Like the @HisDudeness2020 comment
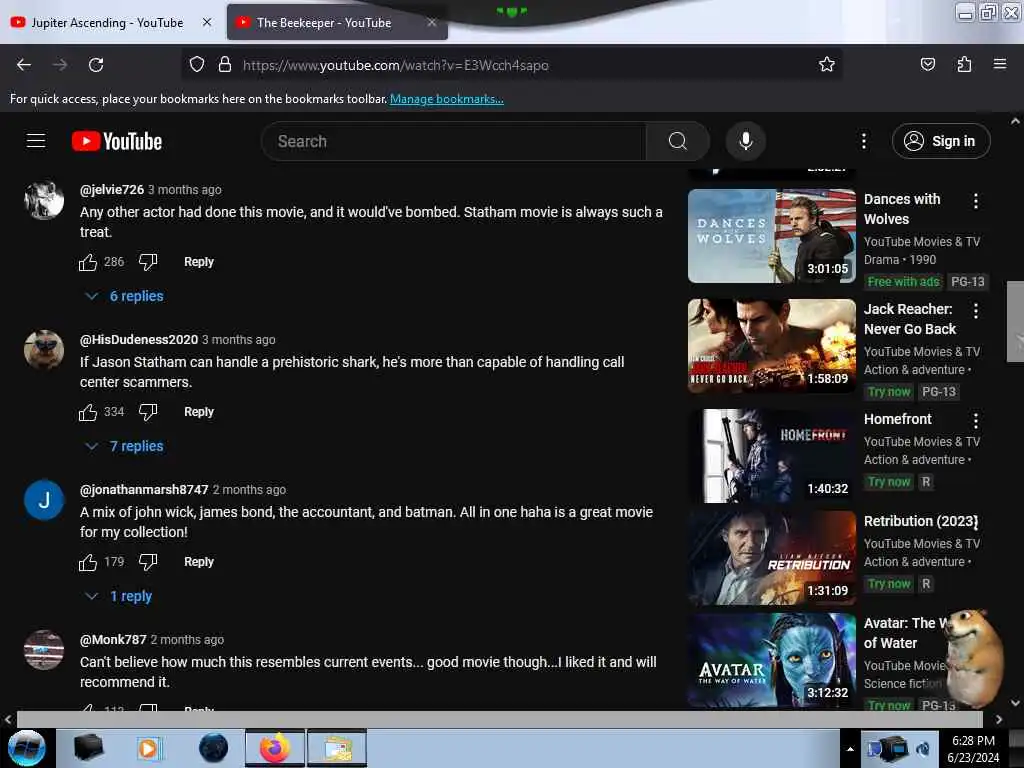The width and height of the screenshot is (1024, 768). coord(88,412)
